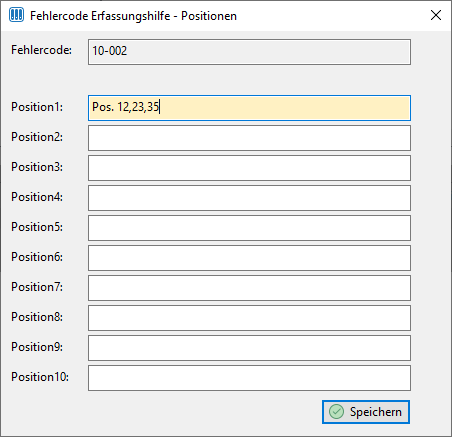Focus the Position1 field containing Pos. 12,23,35
Screen dimensions: 452x437
249,108
